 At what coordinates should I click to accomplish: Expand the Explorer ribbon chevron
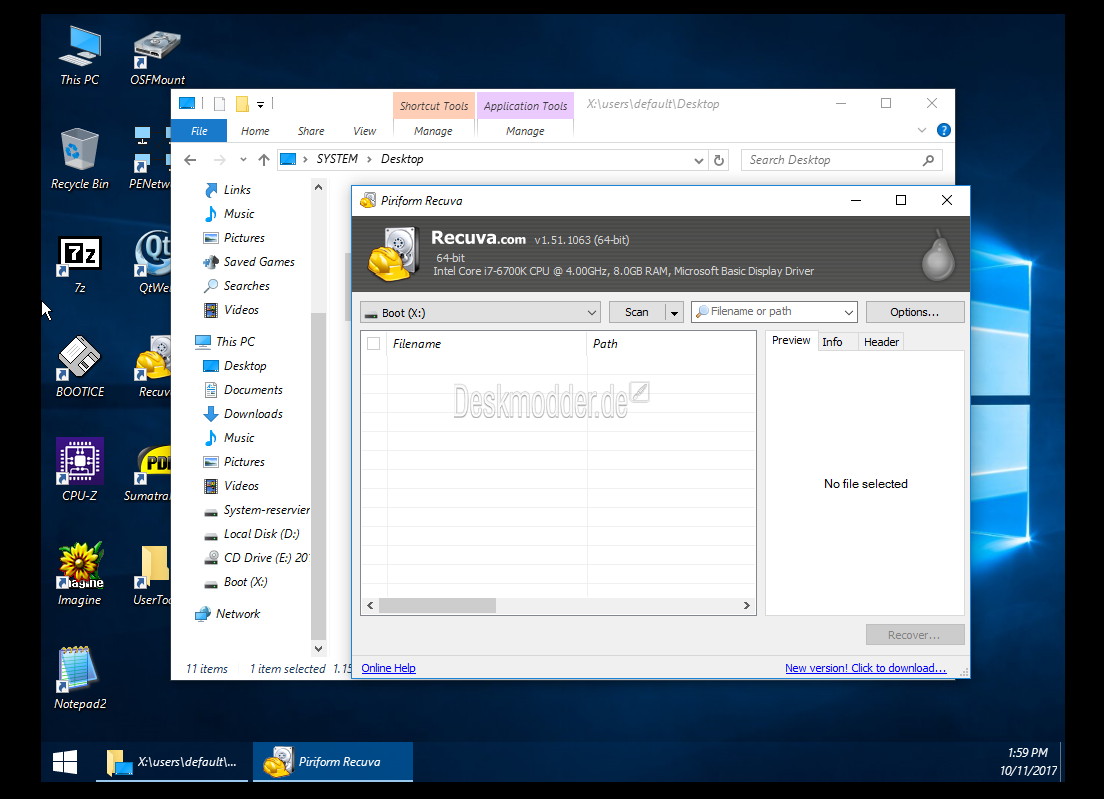[x=922, y=130]
